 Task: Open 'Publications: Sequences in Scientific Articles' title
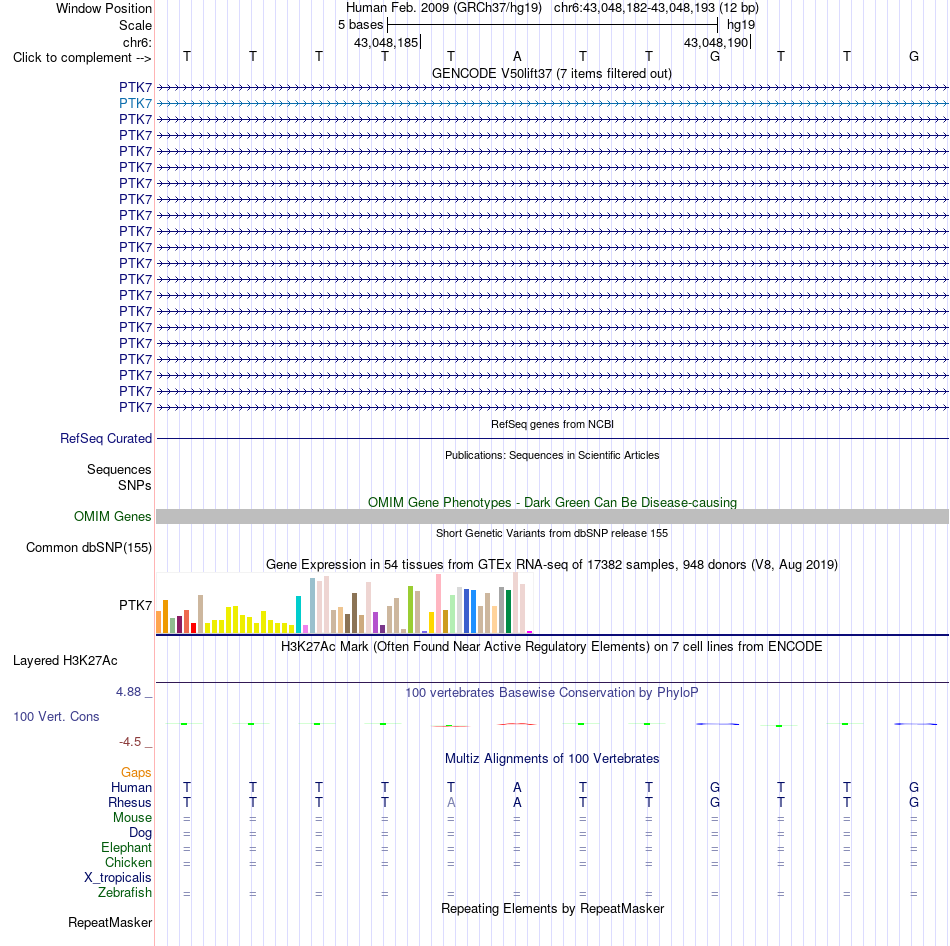(552, 455)
